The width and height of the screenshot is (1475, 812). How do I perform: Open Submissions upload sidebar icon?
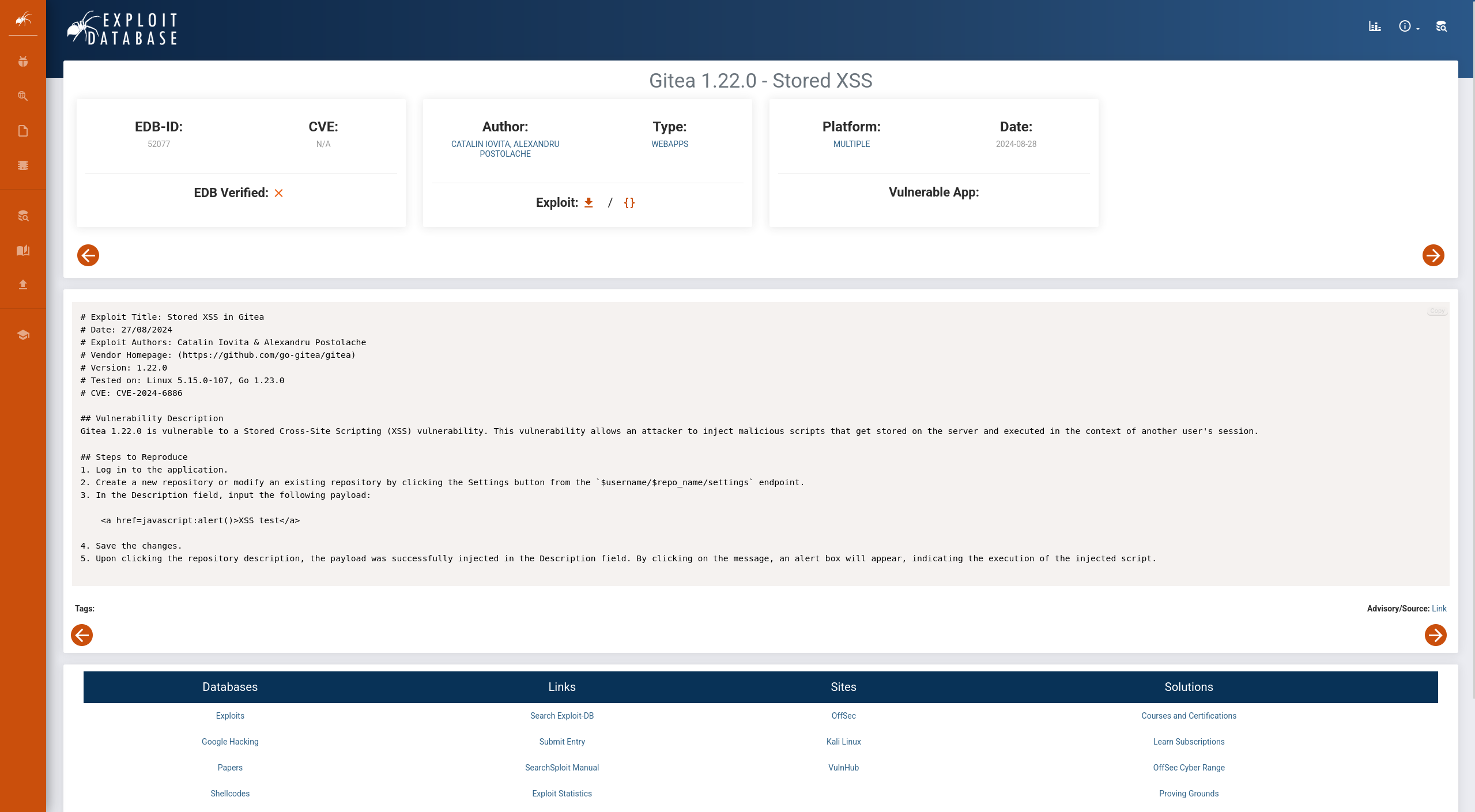(23, 285)
